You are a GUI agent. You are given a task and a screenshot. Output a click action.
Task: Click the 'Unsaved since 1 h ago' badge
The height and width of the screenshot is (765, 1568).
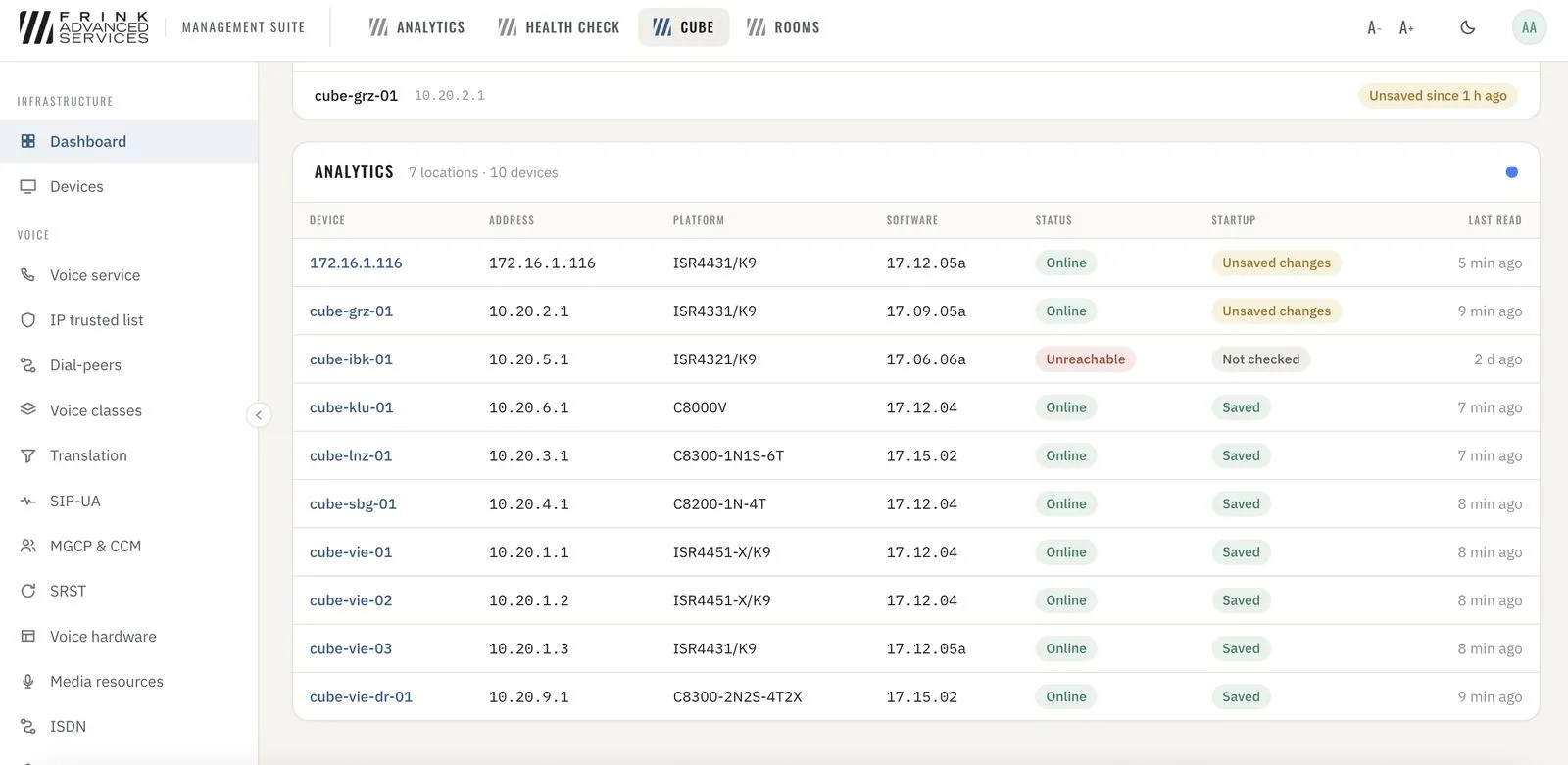click(1438, 95)
